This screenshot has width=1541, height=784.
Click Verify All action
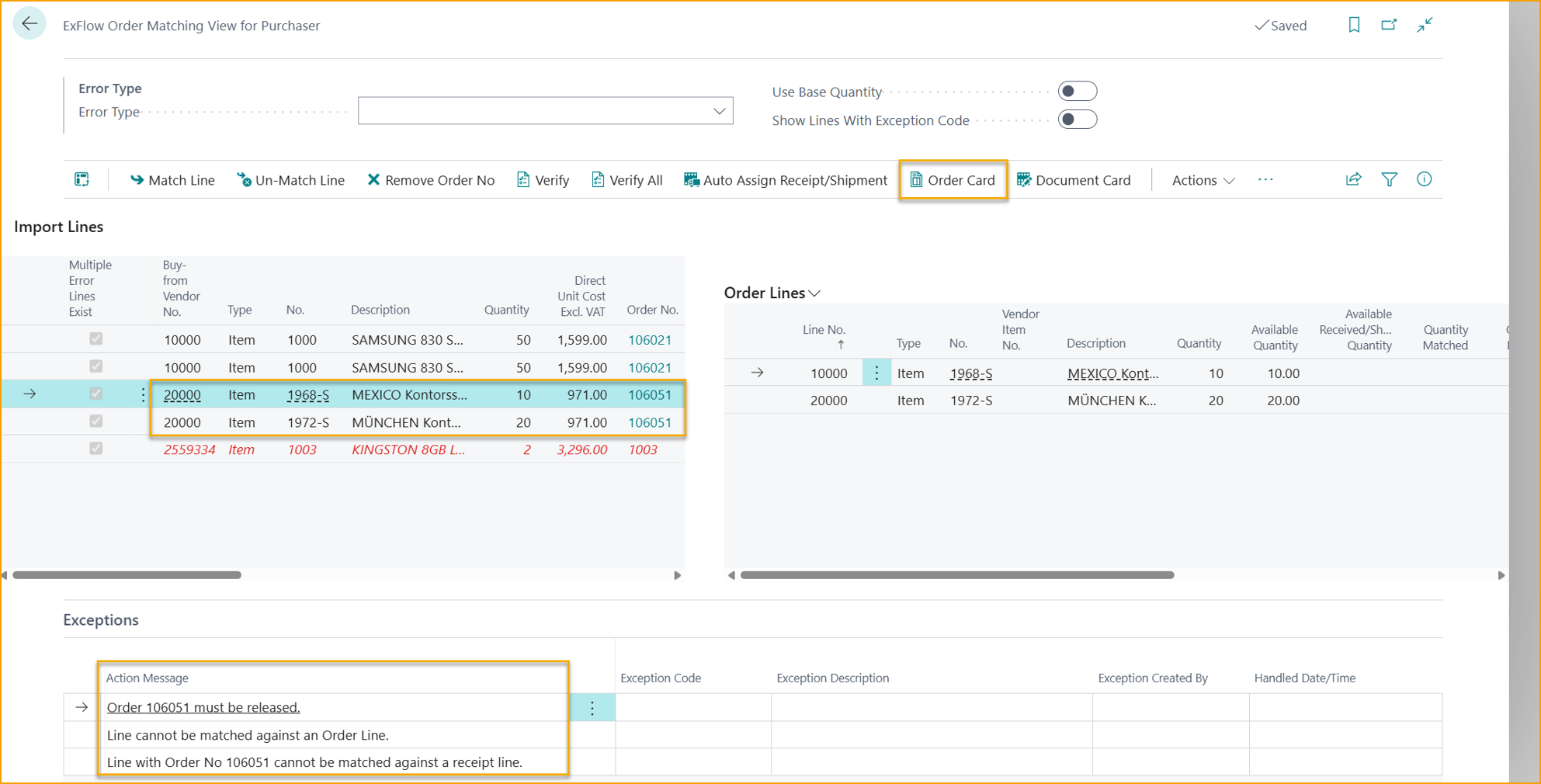point(626,180)
